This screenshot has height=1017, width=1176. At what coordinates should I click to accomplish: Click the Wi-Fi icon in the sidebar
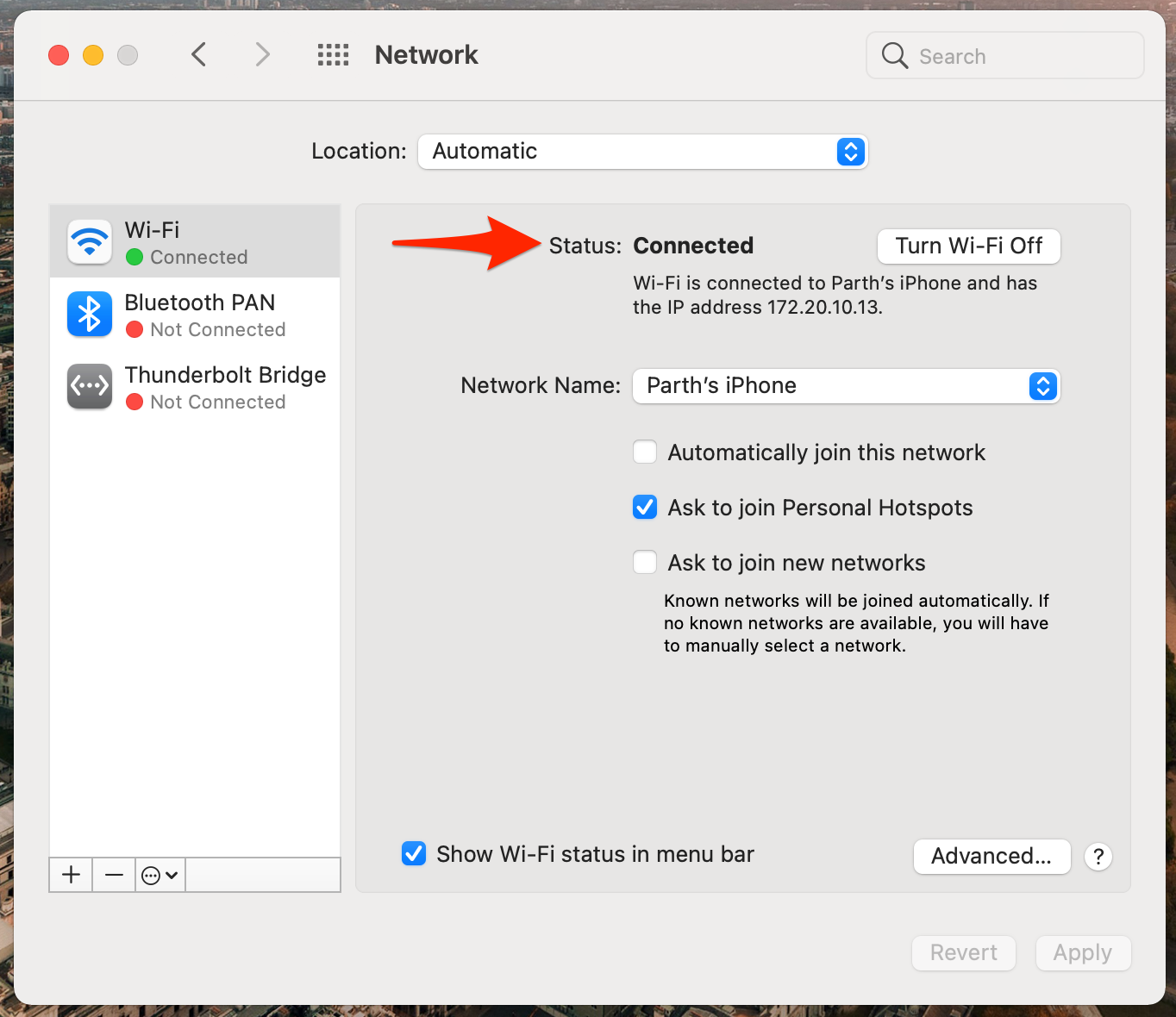90,242
